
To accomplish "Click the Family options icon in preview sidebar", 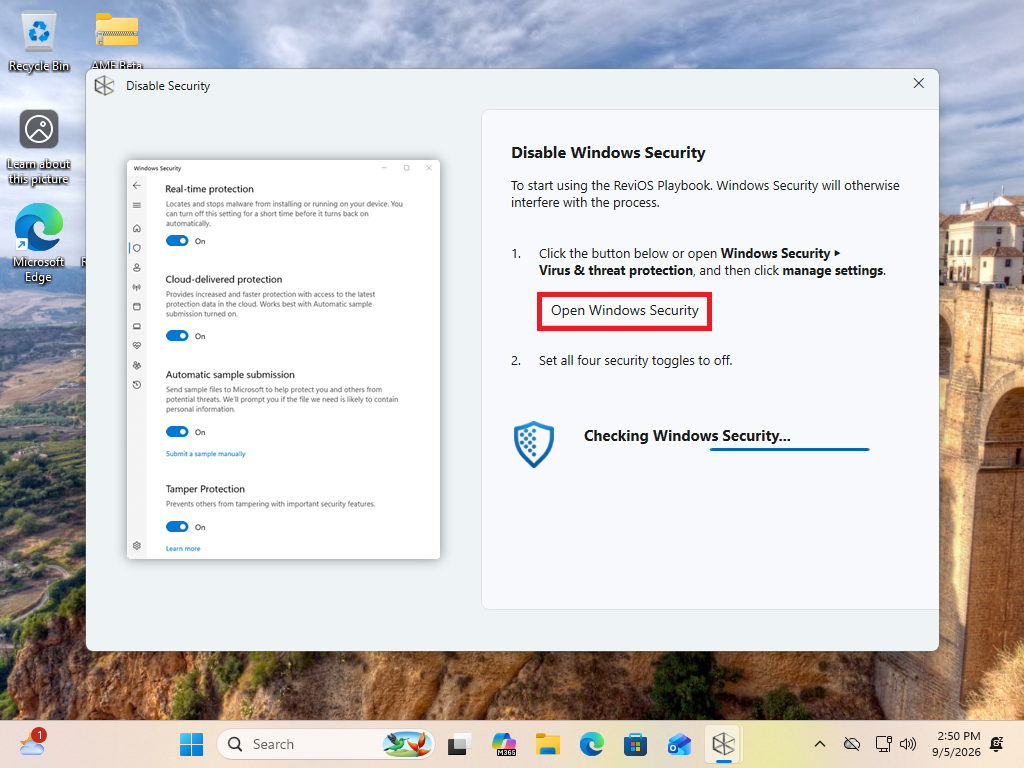I will pos(136,365).
